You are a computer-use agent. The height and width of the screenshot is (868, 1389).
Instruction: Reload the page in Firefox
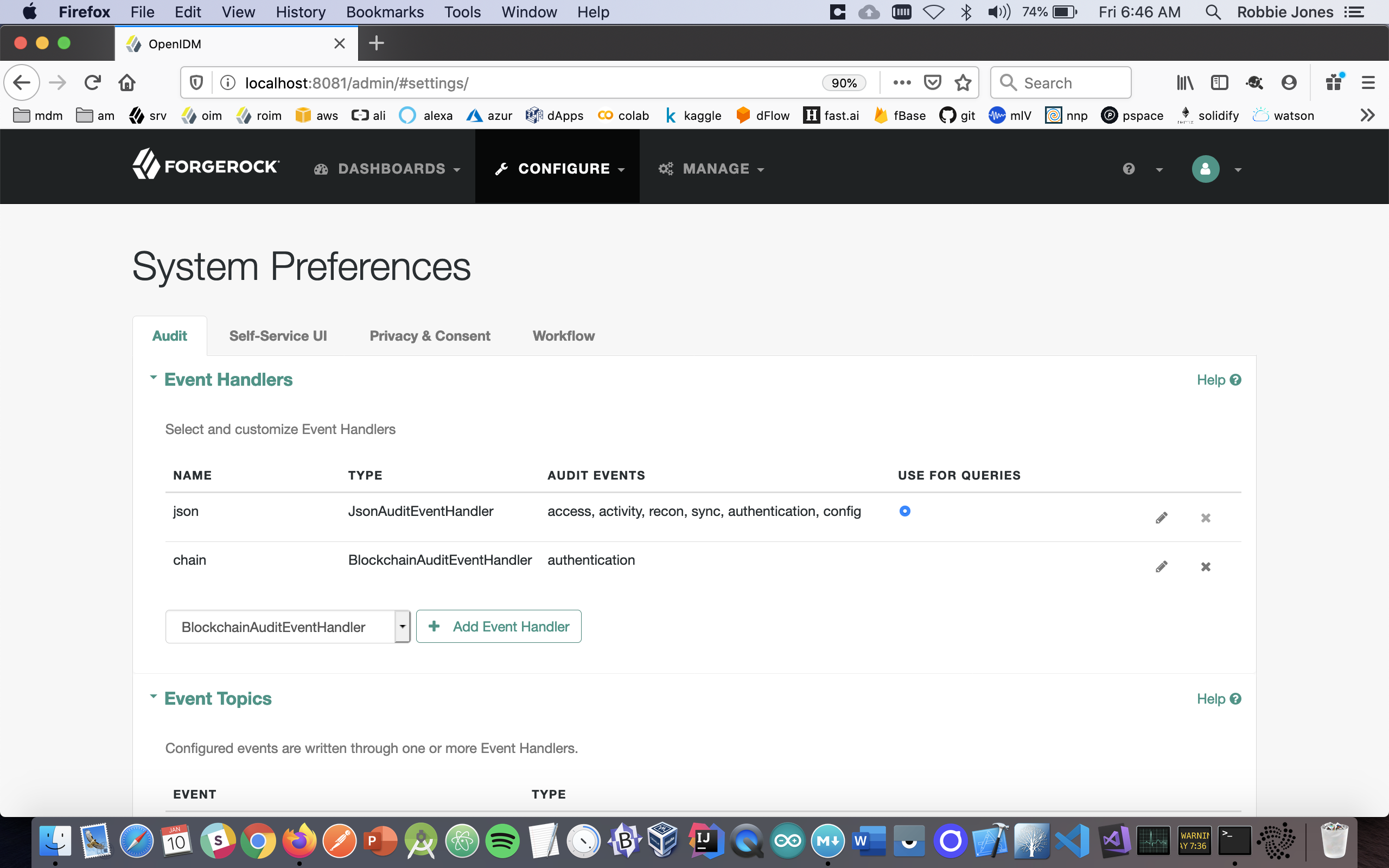click(92, 82)
